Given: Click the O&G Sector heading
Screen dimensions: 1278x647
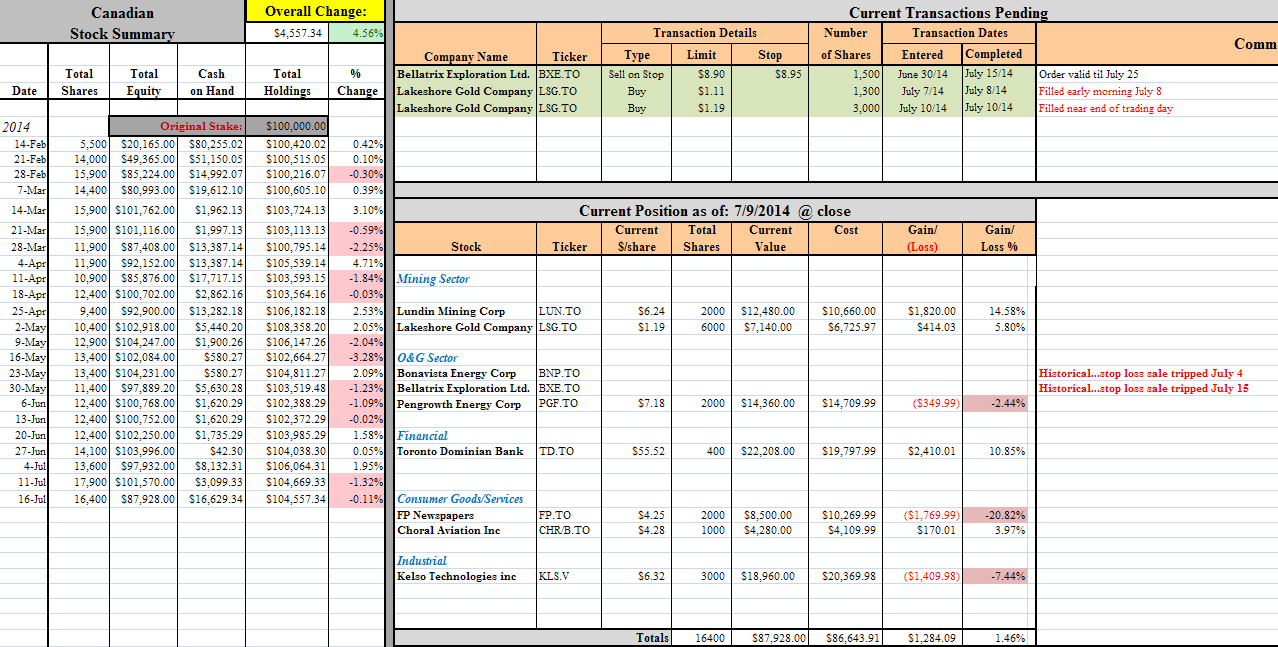Looking at the screenshot, I should [427, 357].
